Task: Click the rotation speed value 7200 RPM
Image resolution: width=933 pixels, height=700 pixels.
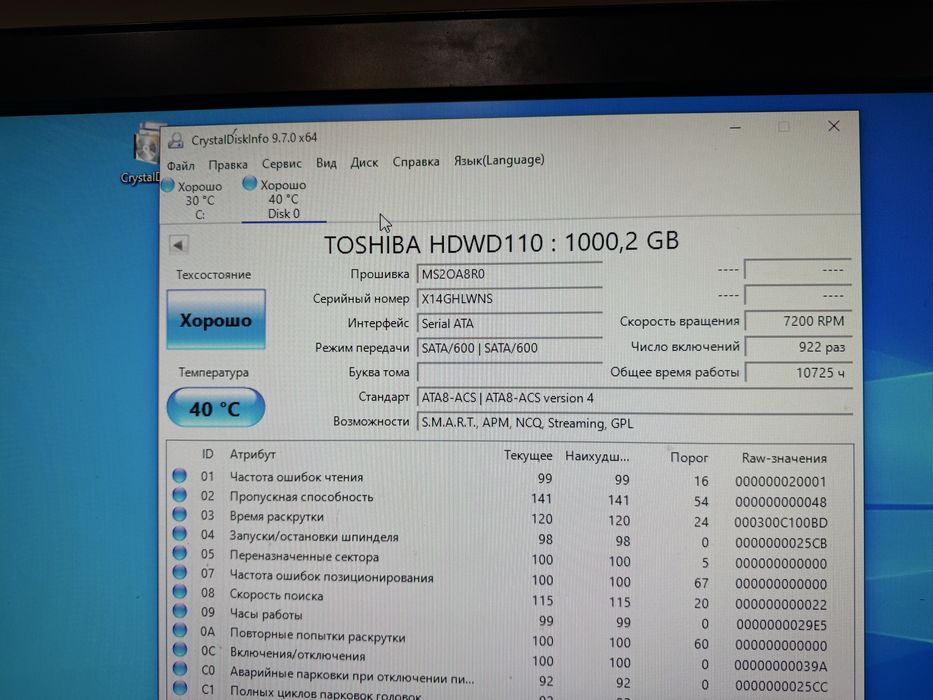Action: [x=798, y=321]
